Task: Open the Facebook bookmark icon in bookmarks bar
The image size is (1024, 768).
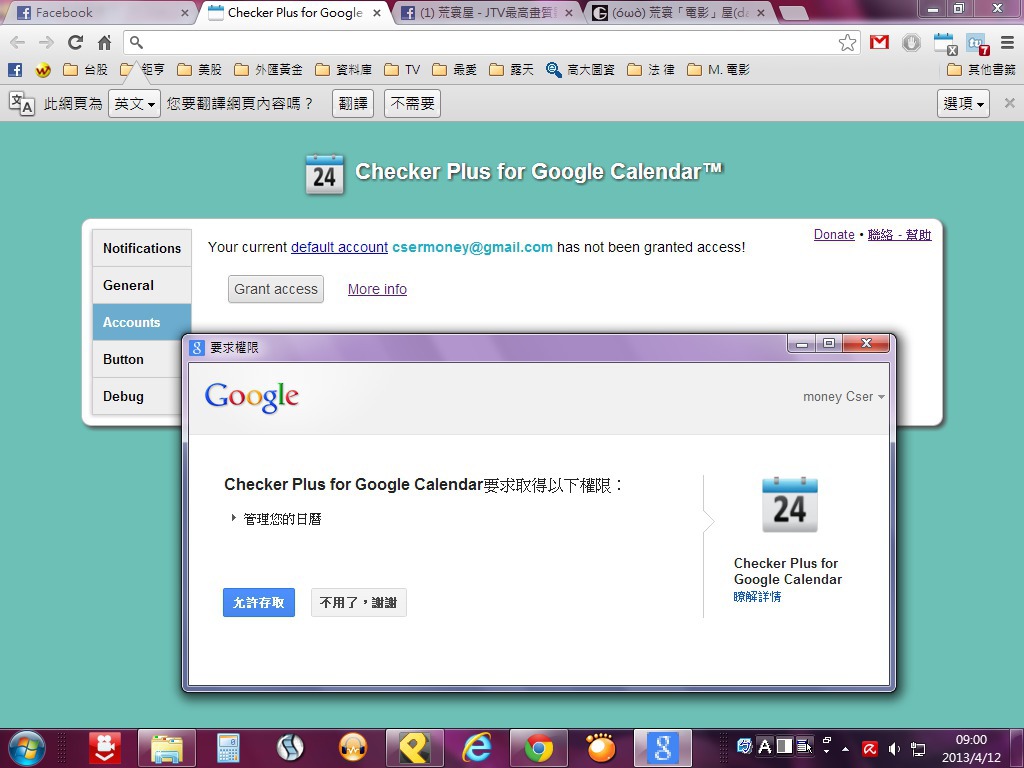Action: click(15, 70)
